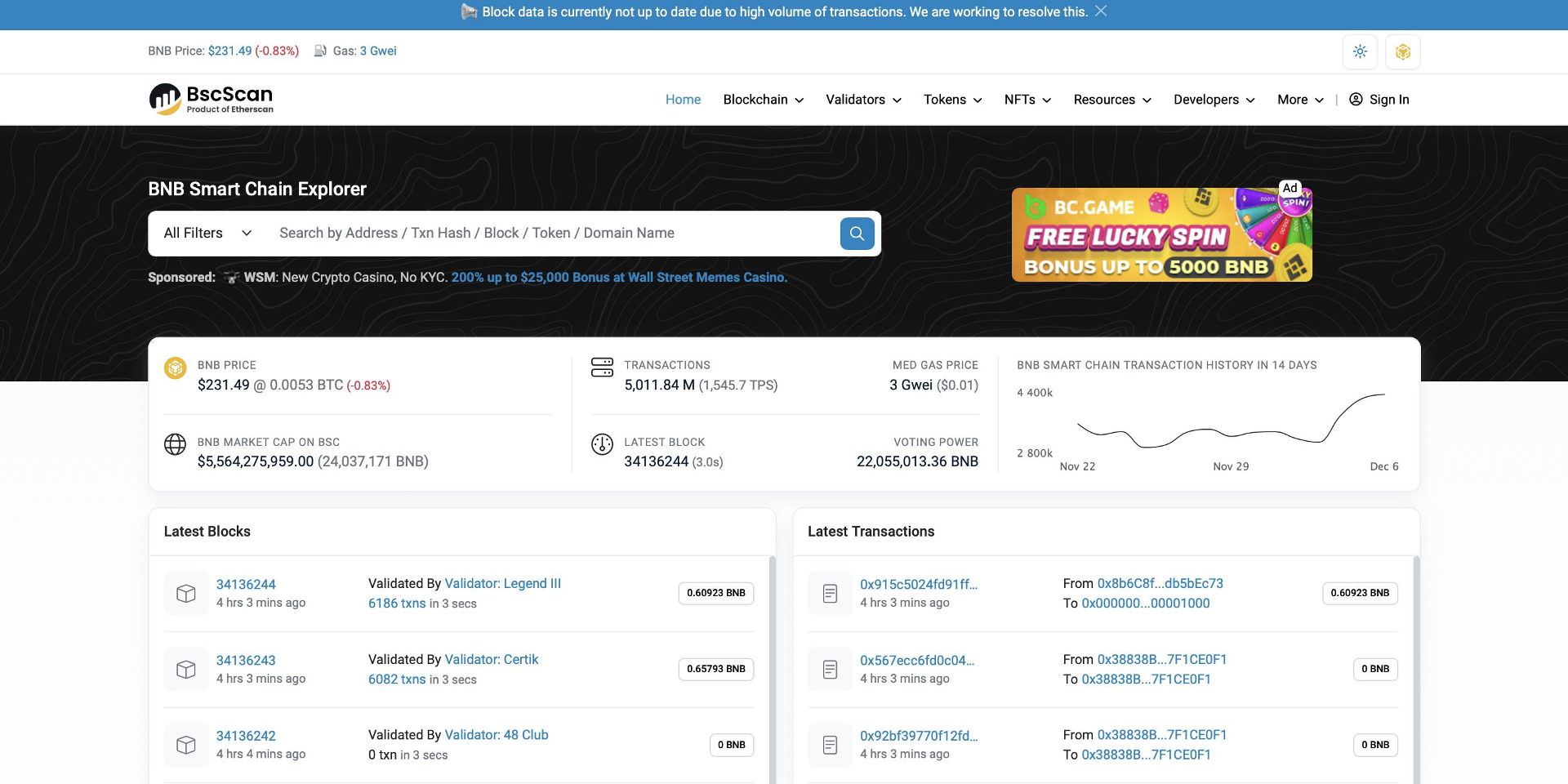
Task: View the 6082 txns link
Action: point(397,679)
